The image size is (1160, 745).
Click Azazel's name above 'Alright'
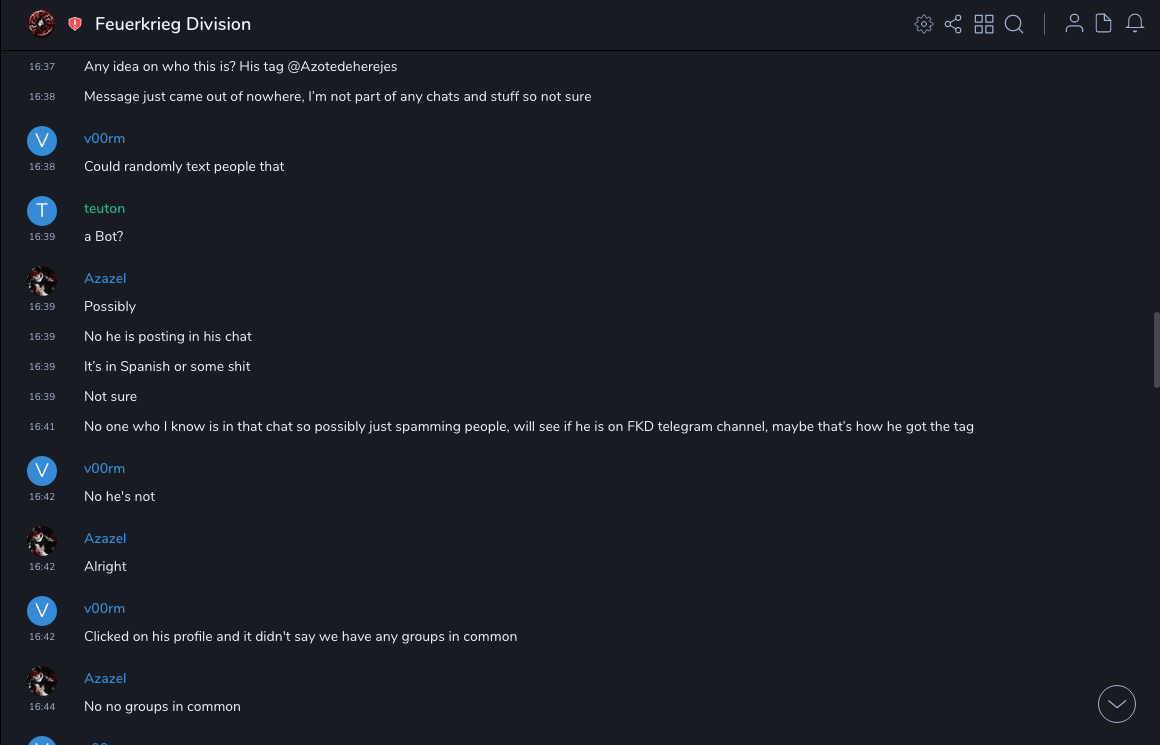tap(105, 538)
